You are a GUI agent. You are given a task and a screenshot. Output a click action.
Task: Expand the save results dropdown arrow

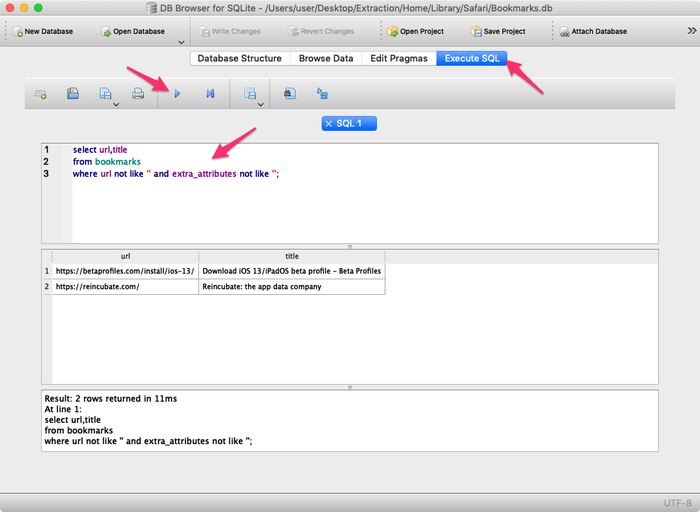(x=261, y=105)
